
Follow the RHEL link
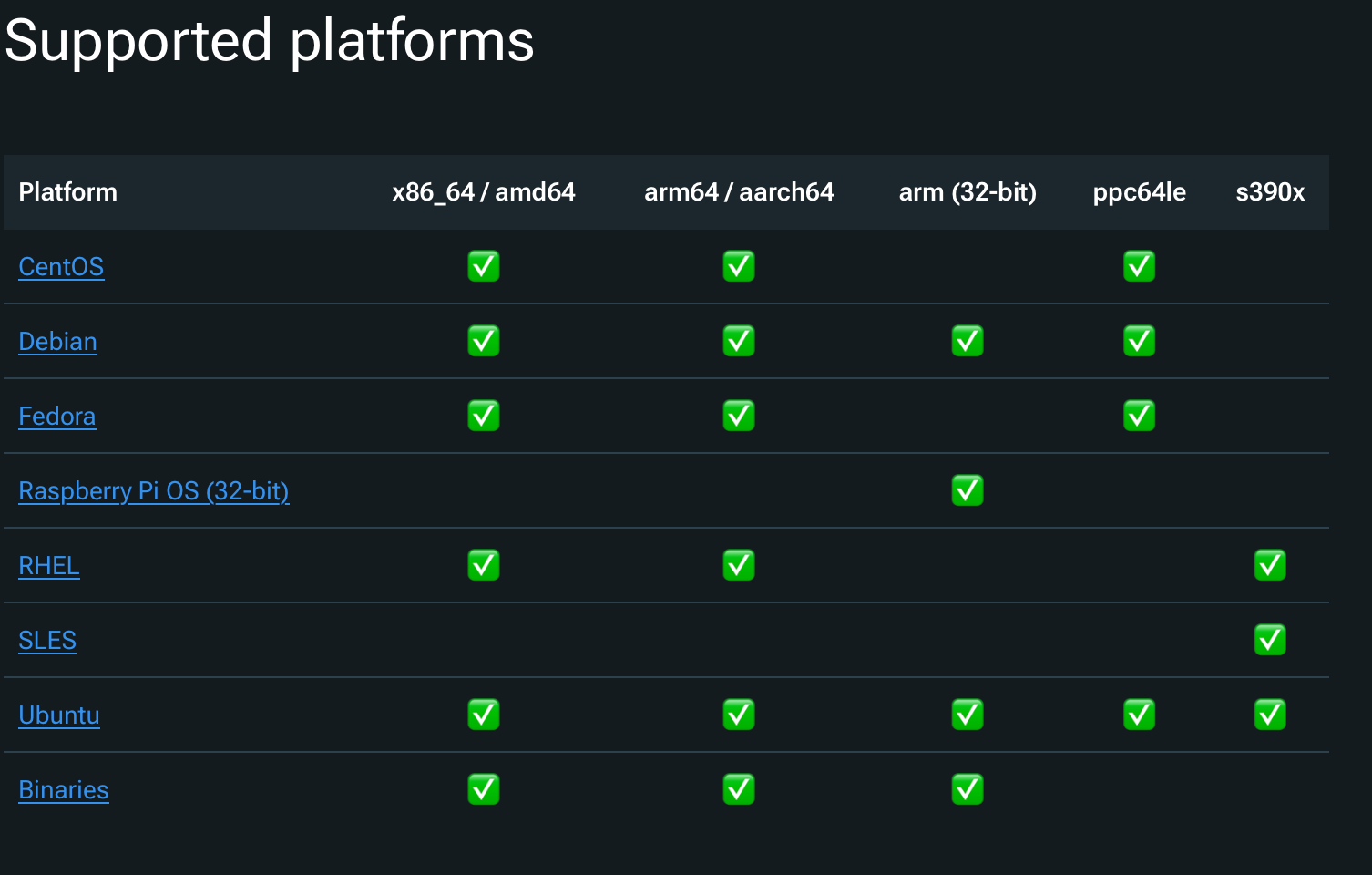pos(49,566)
